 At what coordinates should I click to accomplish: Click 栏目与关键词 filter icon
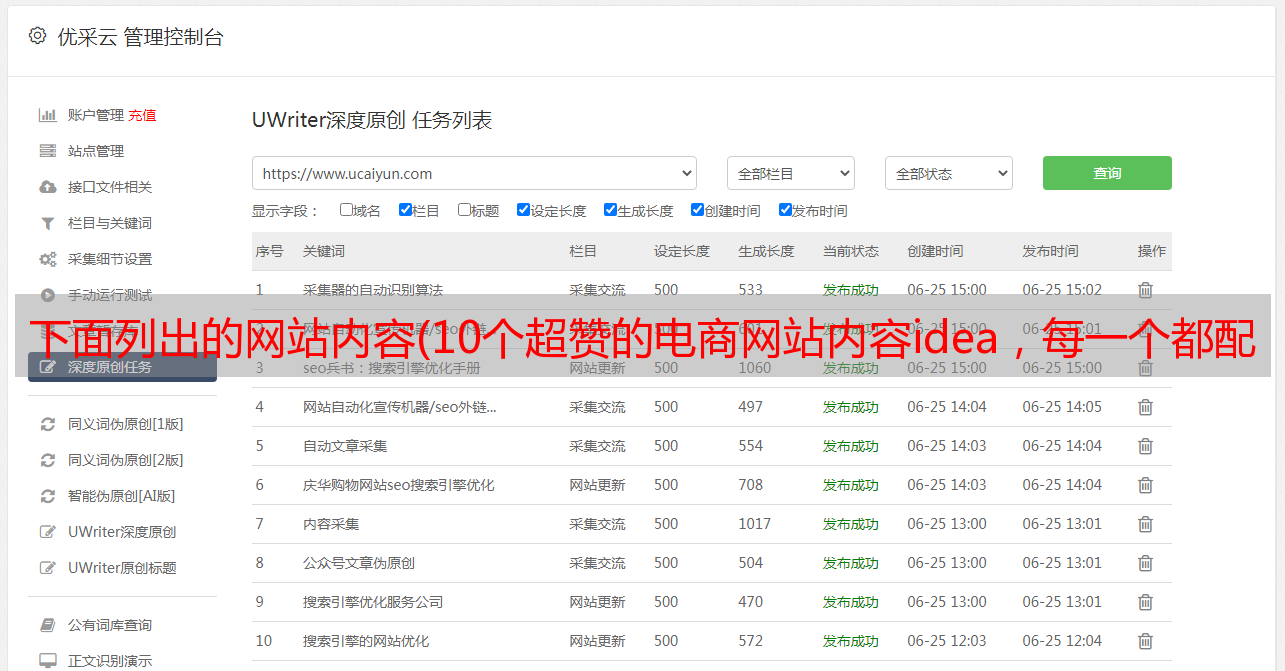click(47, 223)
